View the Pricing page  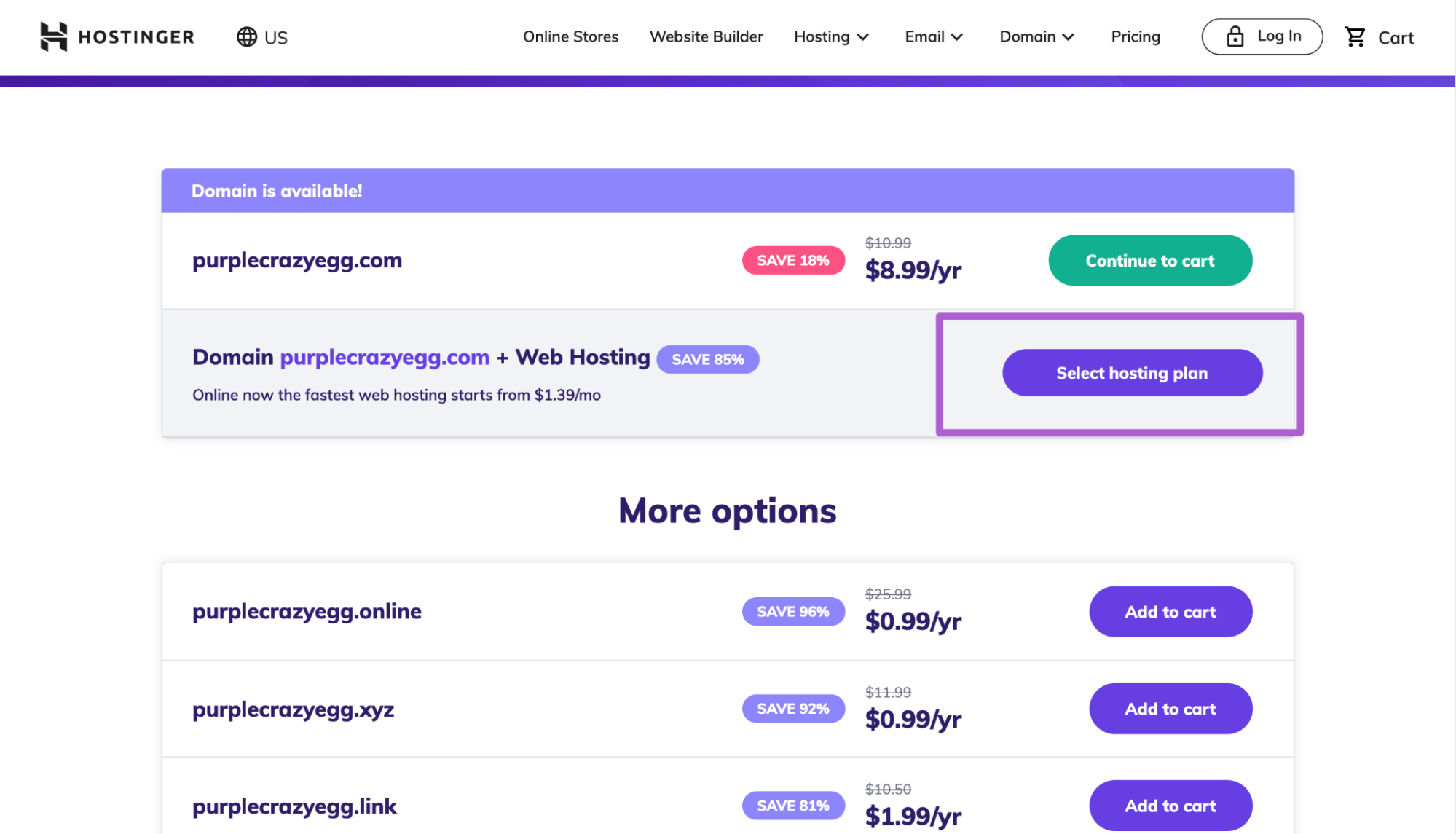pyautogui.click(x=1135, y=36)
